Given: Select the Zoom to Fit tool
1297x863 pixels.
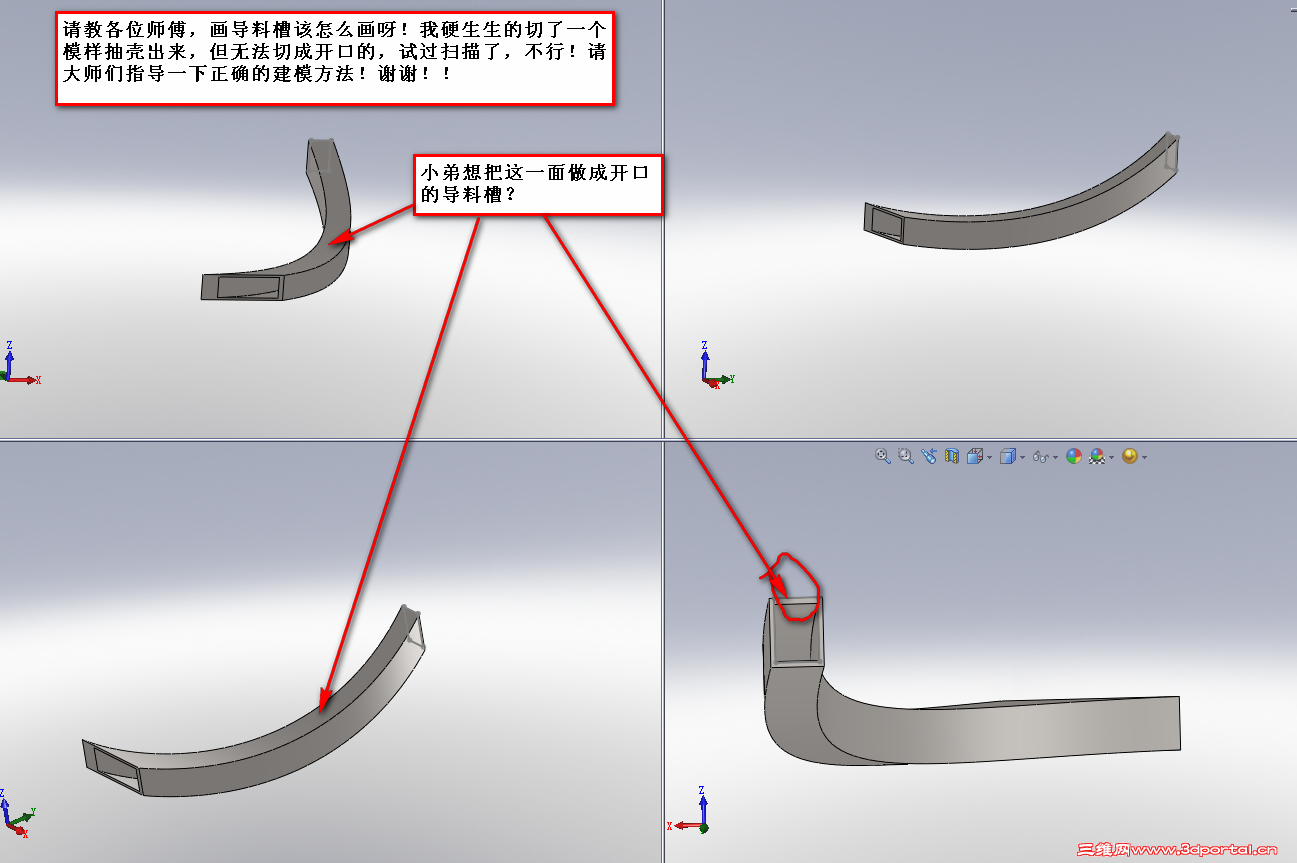Looking at the screenshot, I should click(881, 456).
